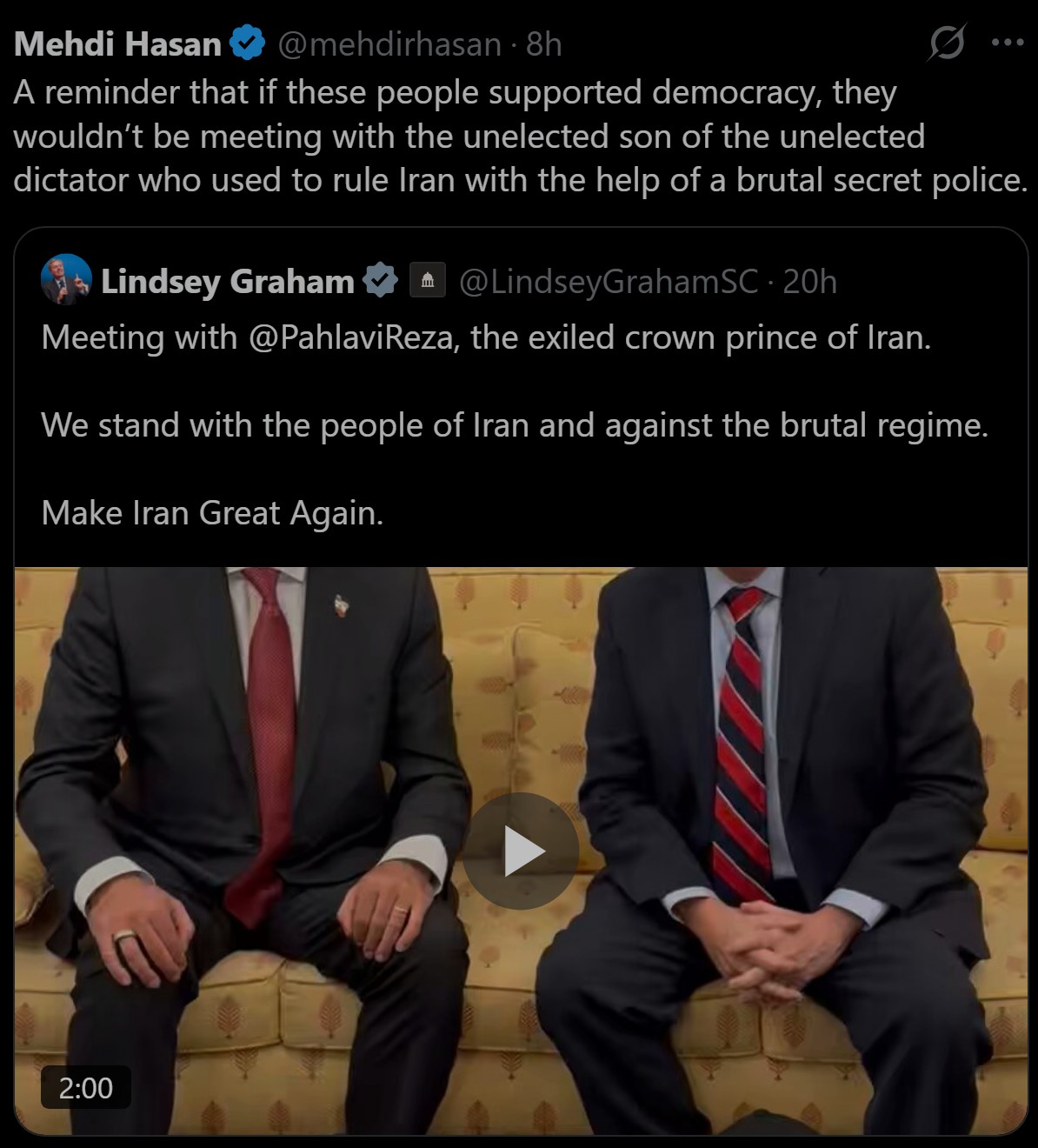Open the @LindseyGrahamSC handle
The width and height of the screenshot is (1038, 1148).
608,282
